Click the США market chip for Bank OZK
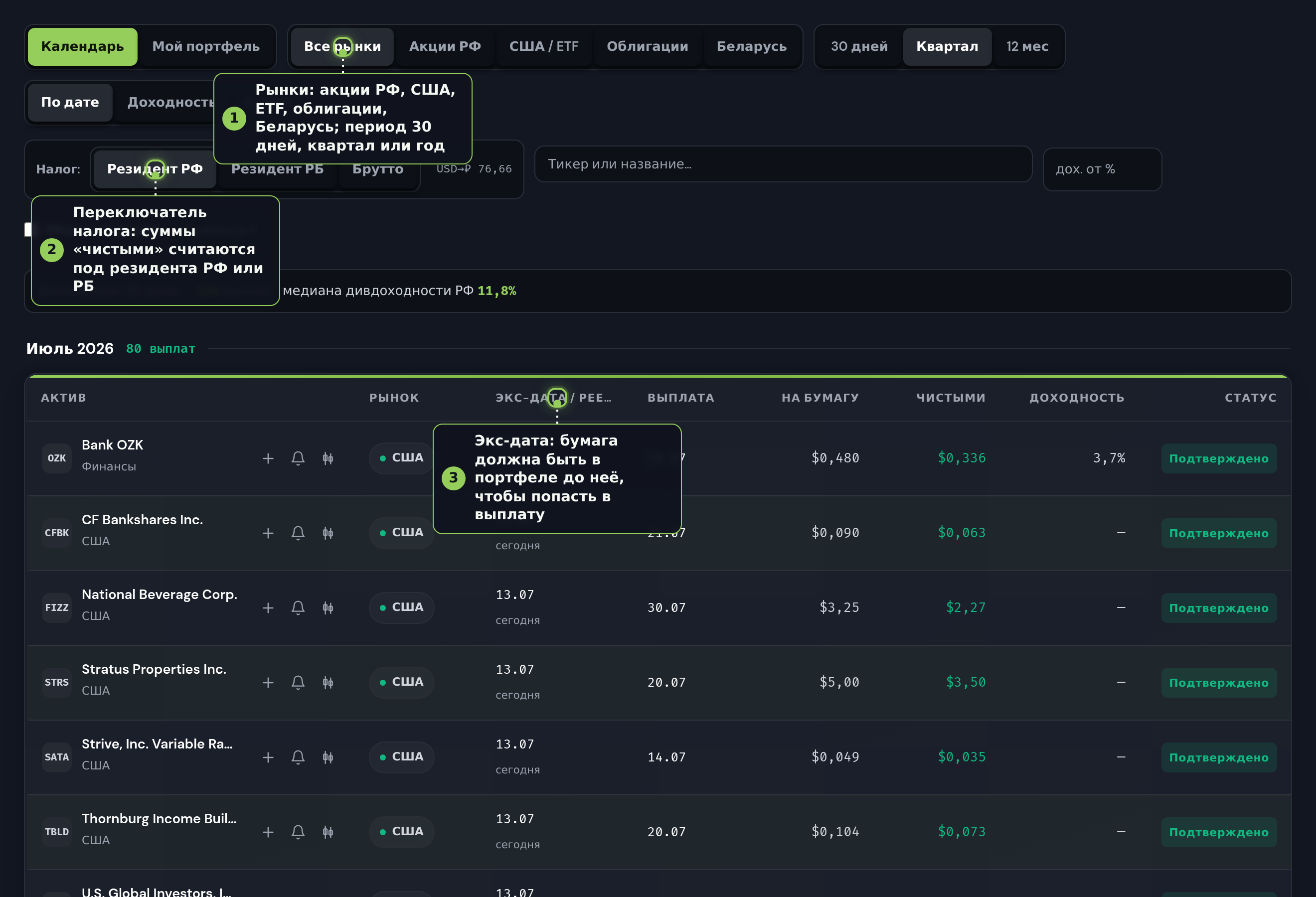This screenshot has height=897, width=1316. [401, 458]
